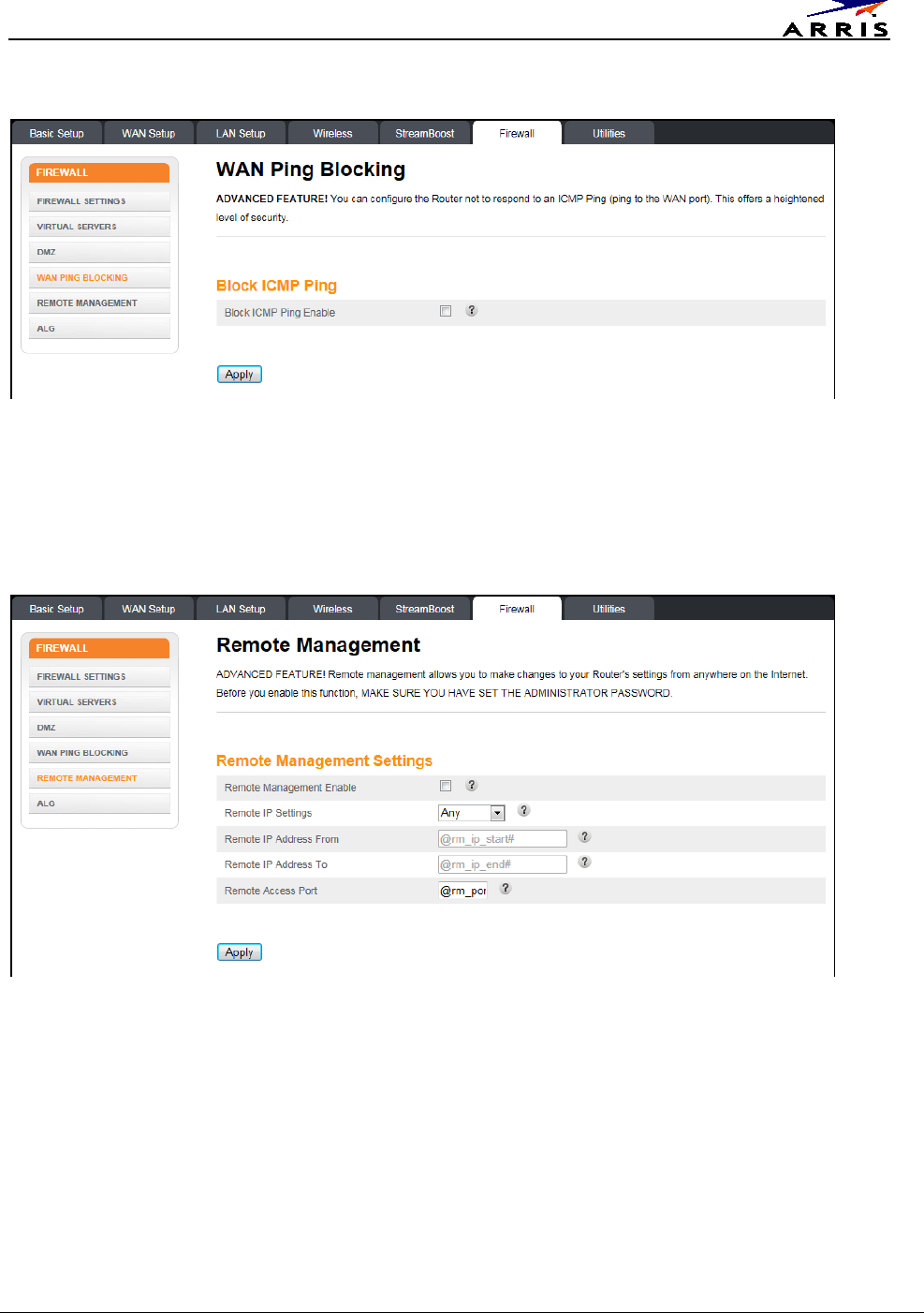The image size is (924, 1313).
Task: Open Utilities tab in Remote Management panel
Action: point(609,609)
